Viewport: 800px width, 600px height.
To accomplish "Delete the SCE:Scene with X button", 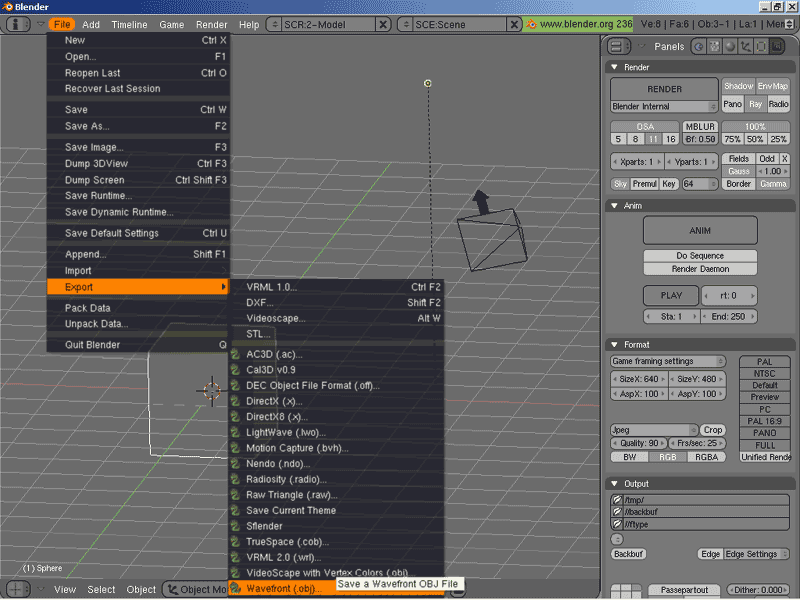I will click(x=514, y=24).
